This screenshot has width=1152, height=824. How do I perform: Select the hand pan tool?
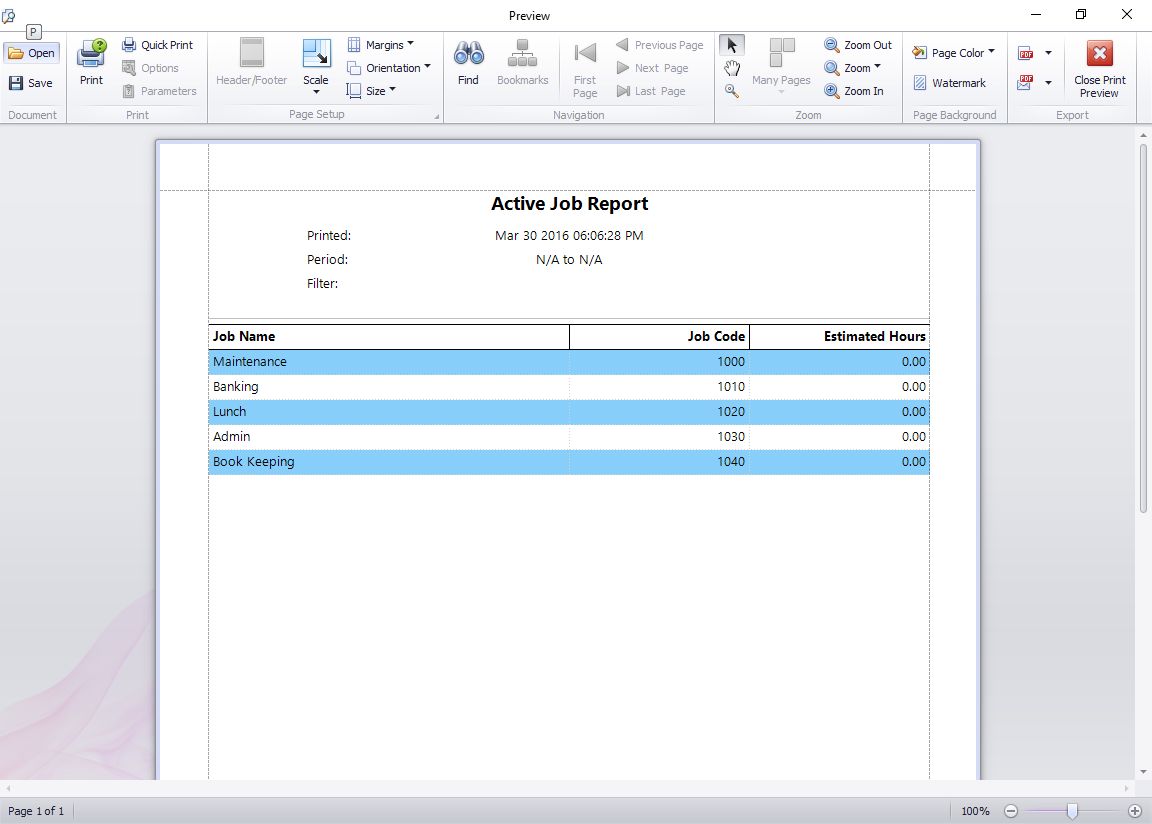pyautogui.click(x=732, y=68)
